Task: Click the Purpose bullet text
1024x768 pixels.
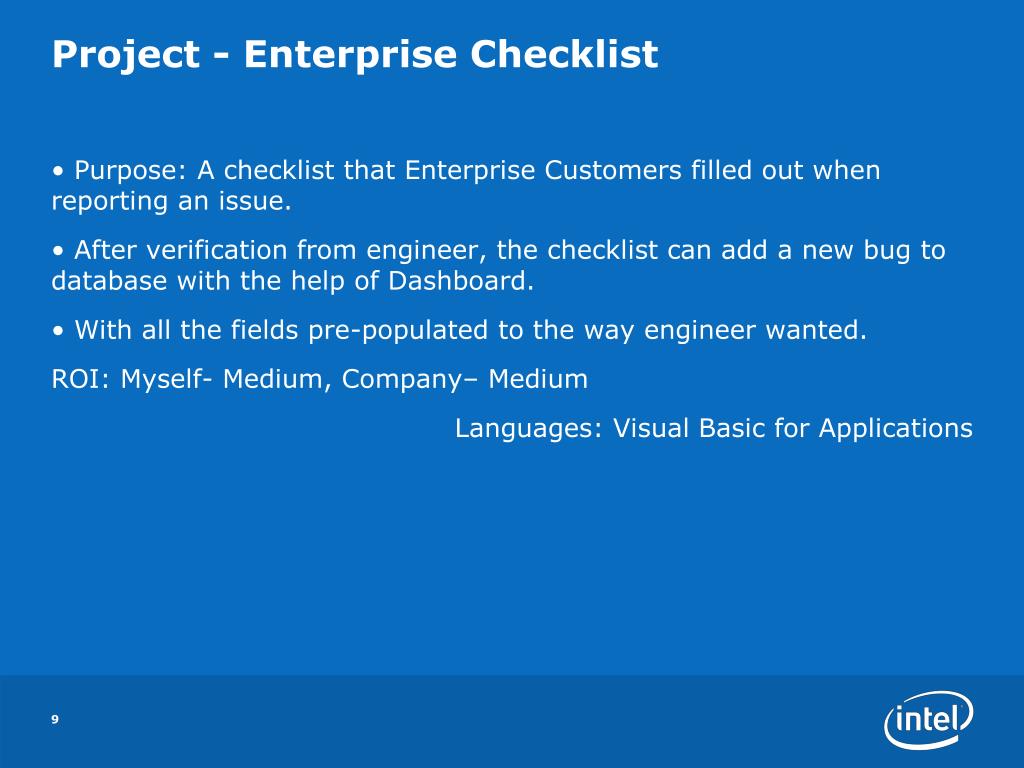Action: pos(466,185)
